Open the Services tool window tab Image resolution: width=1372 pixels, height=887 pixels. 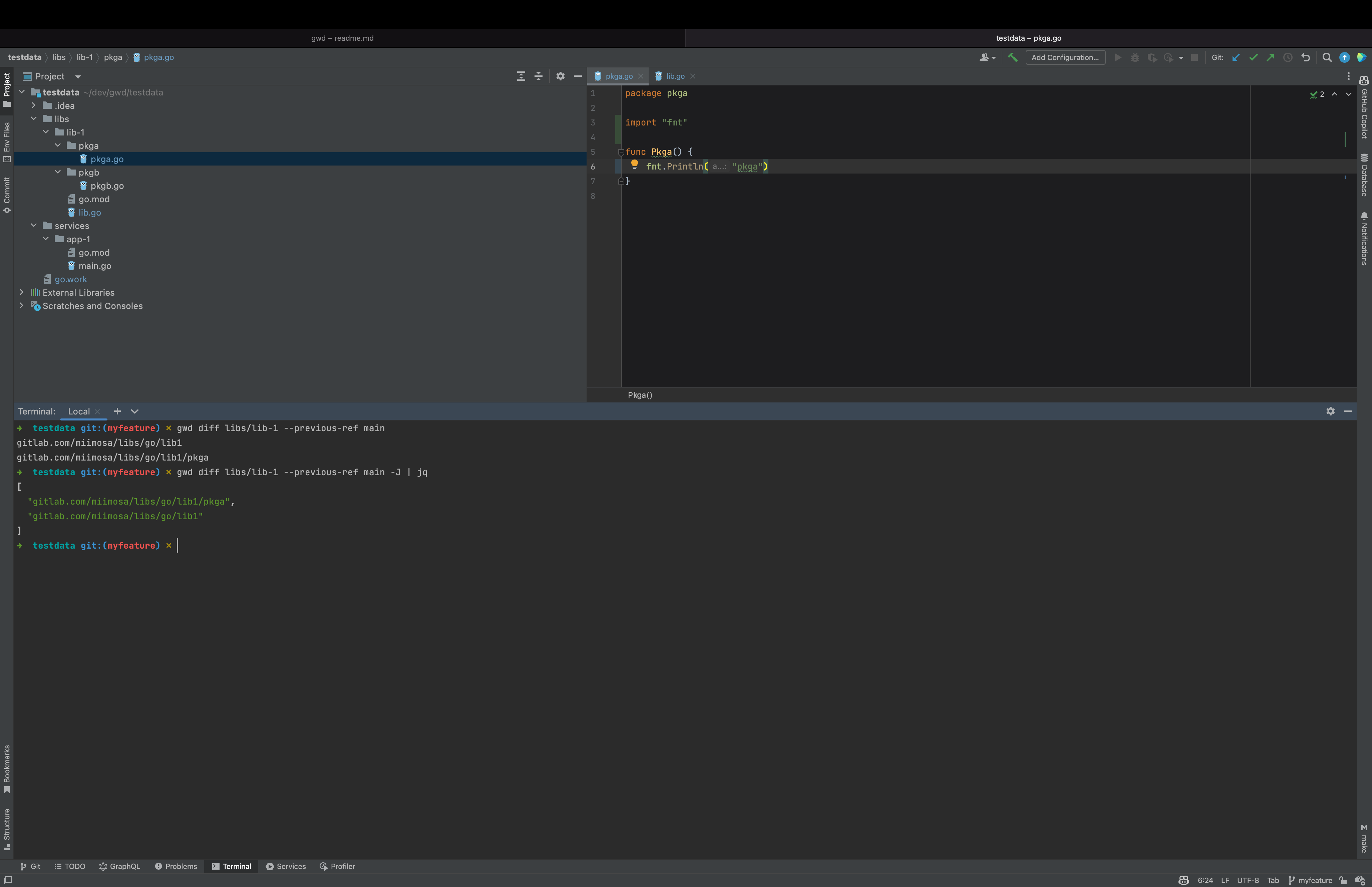(x=286, y=866)
